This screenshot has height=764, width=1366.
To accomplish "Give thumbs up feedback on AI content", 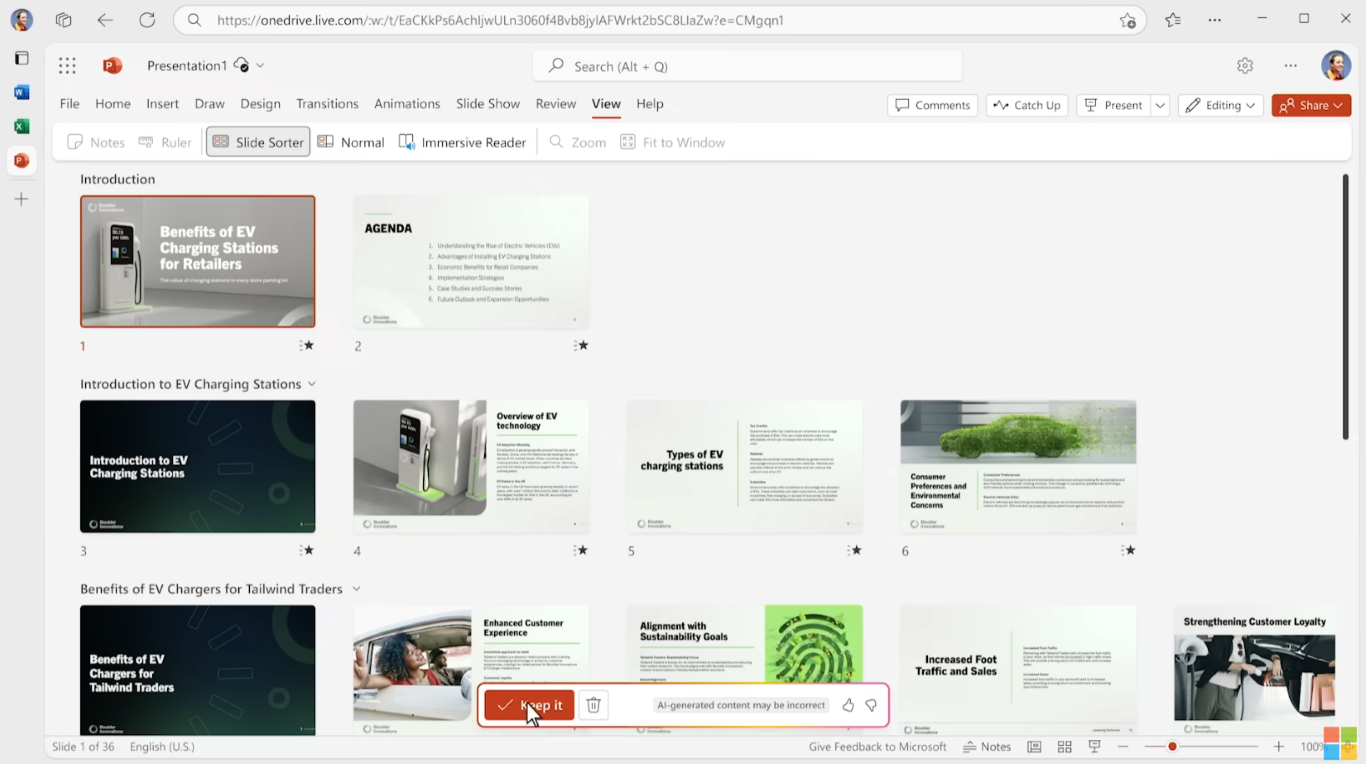I will pos(848,705).
